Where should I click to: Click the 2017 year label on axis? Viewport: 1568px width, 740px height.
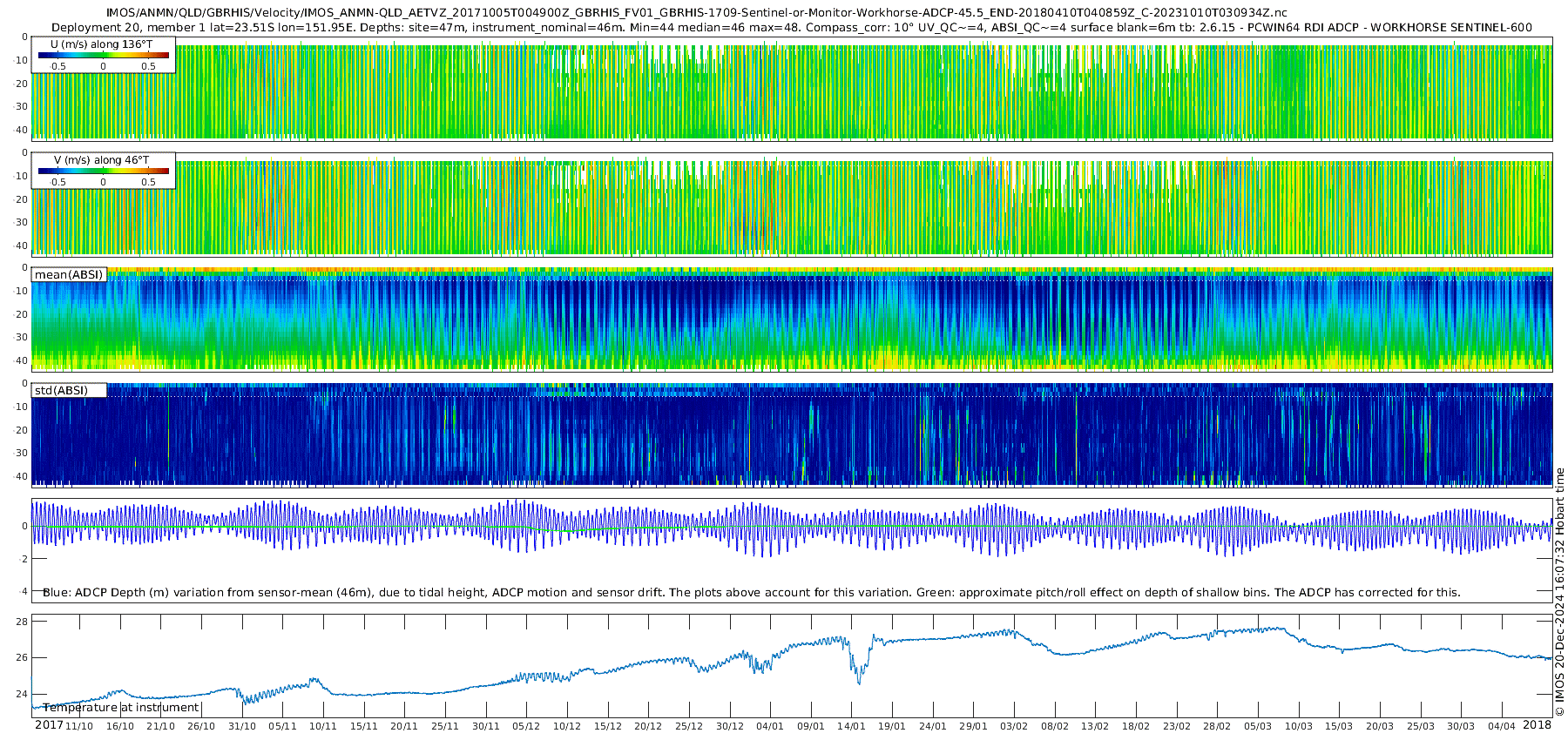(49, 725)
